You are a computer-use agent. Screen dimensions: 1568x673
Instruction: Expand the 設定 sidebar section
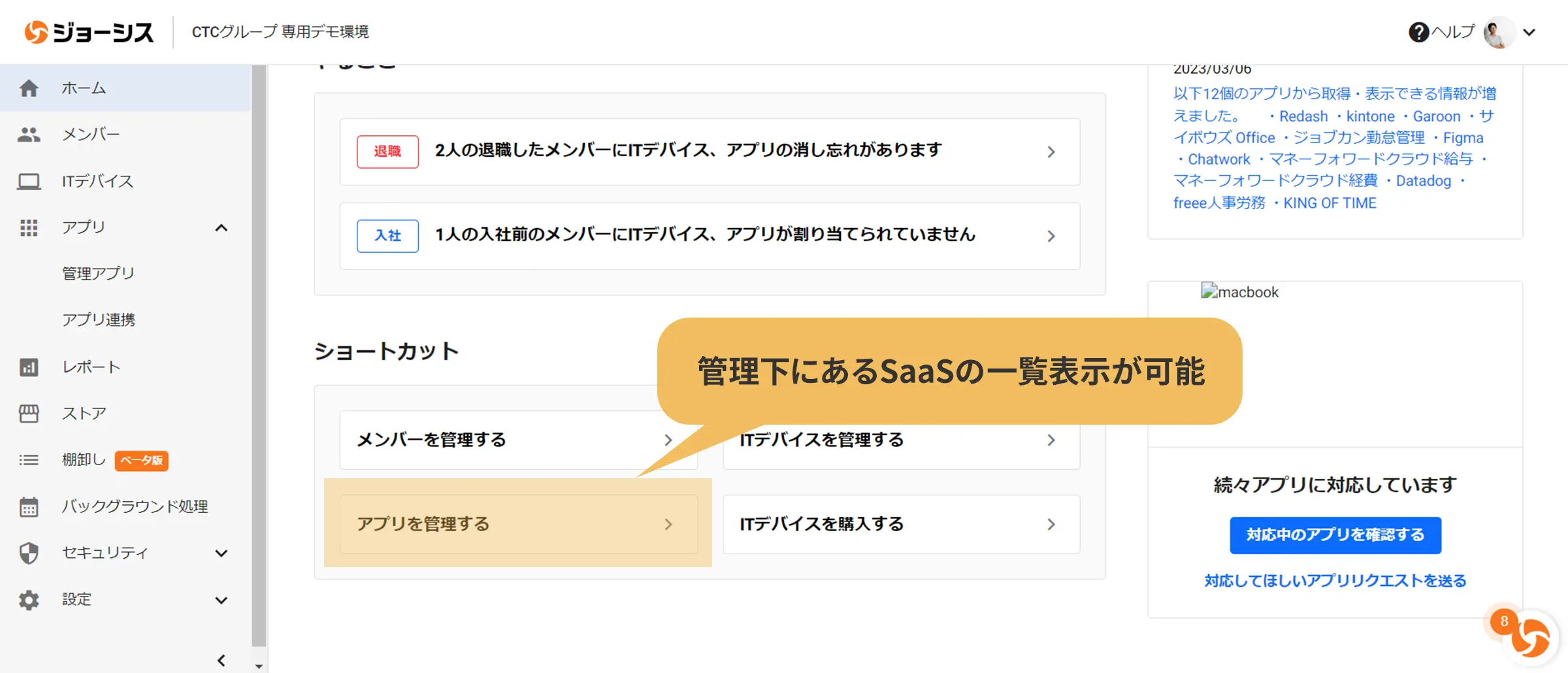pyautogui.click(x=221, y=600)
